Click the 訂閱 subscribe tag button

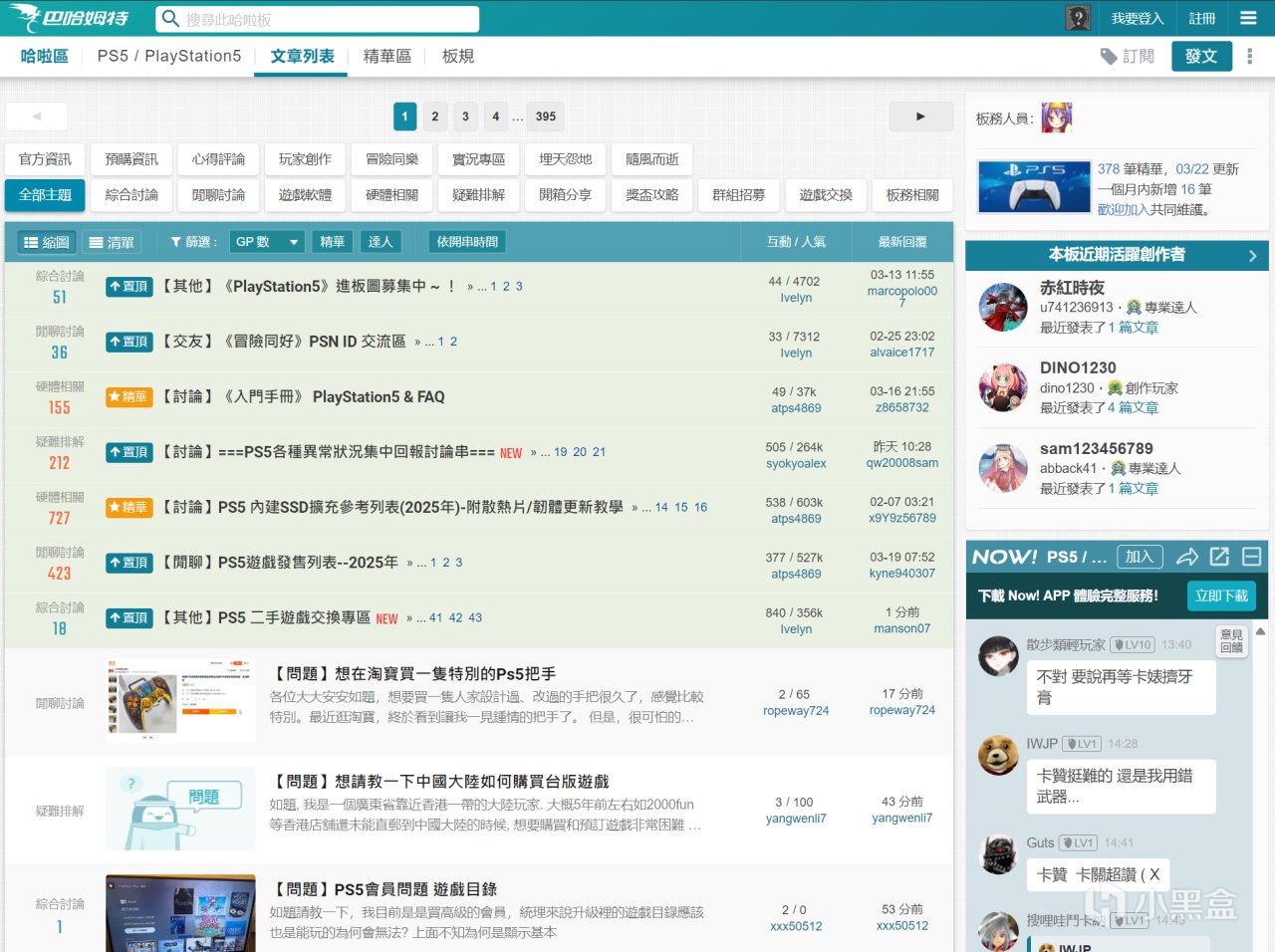(1128, 57)
